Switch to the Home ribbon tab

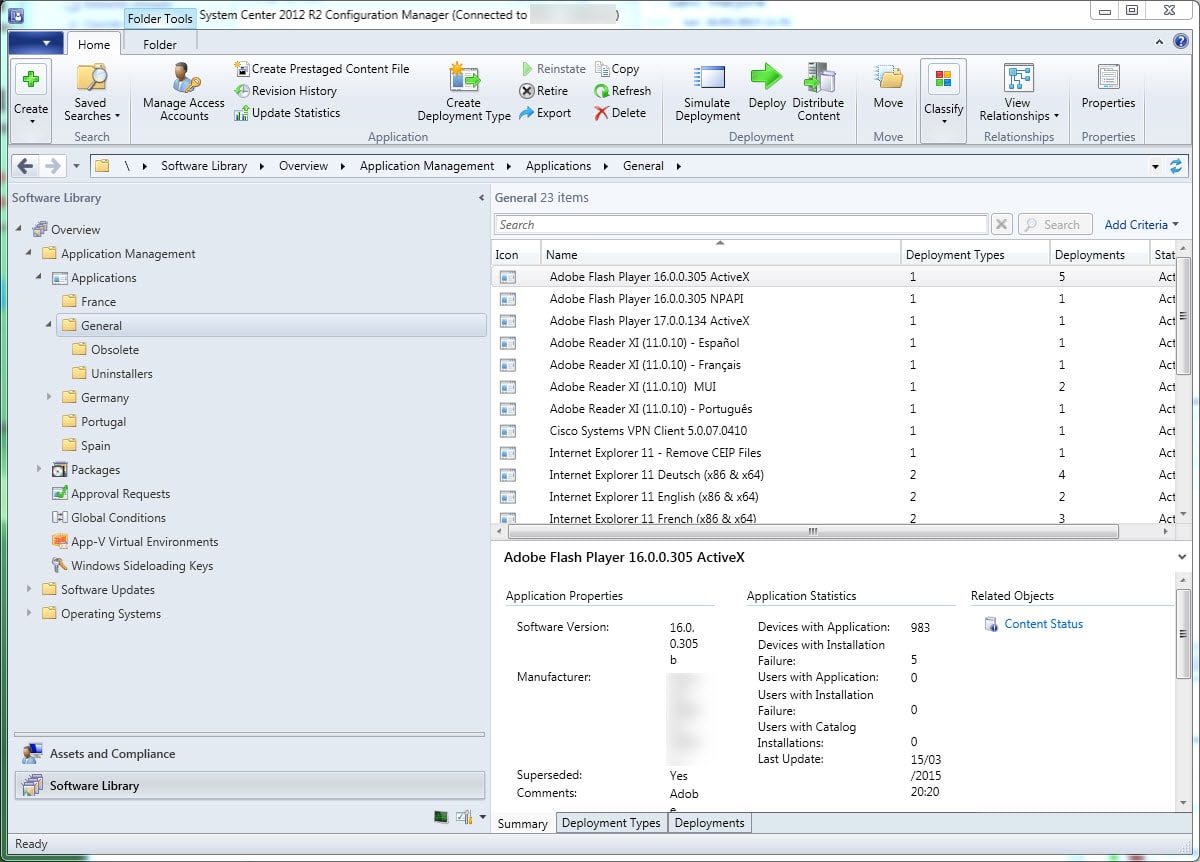tap(94, 44)
